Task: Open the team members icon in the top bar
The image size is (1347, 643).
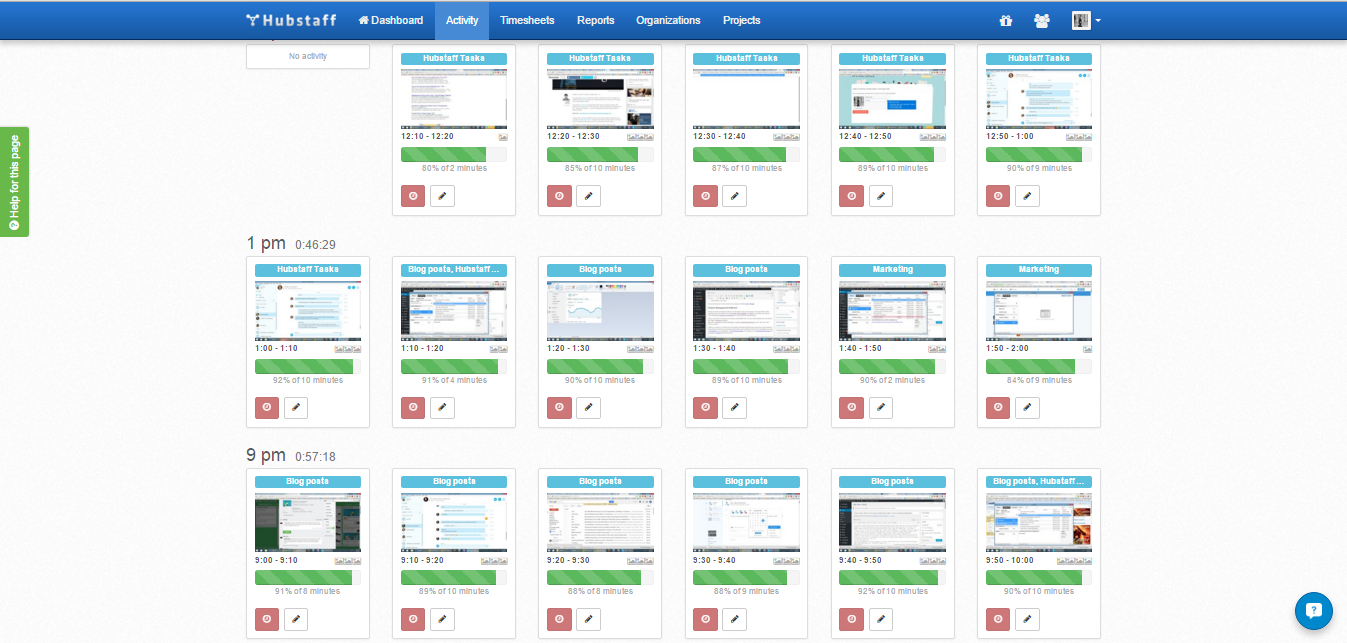Action: (x=1042, y=20)
